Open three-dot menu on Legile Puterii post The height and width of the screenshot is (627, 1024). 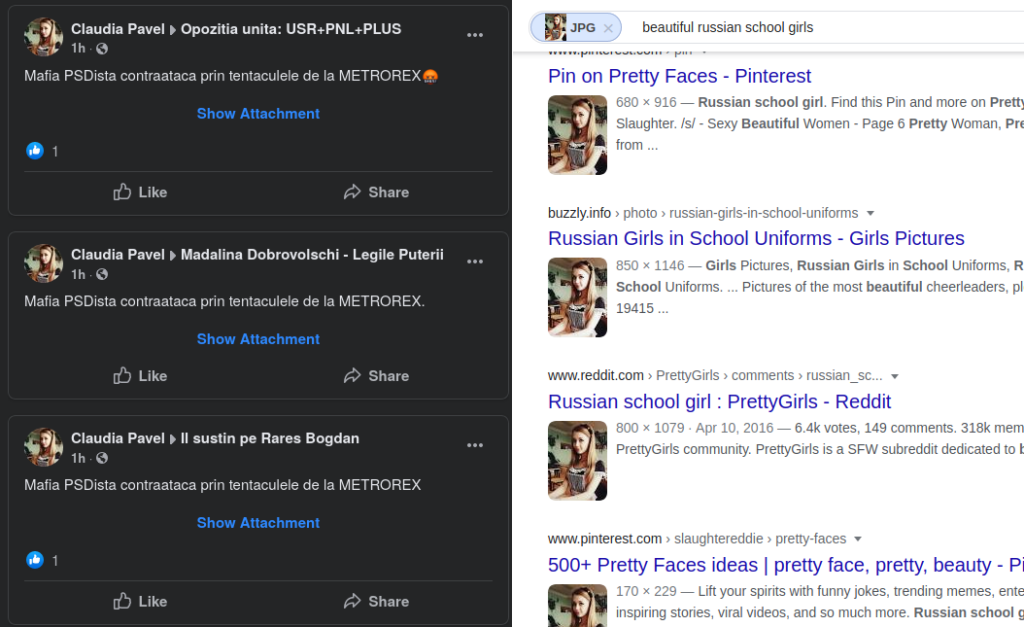[475, 262]
